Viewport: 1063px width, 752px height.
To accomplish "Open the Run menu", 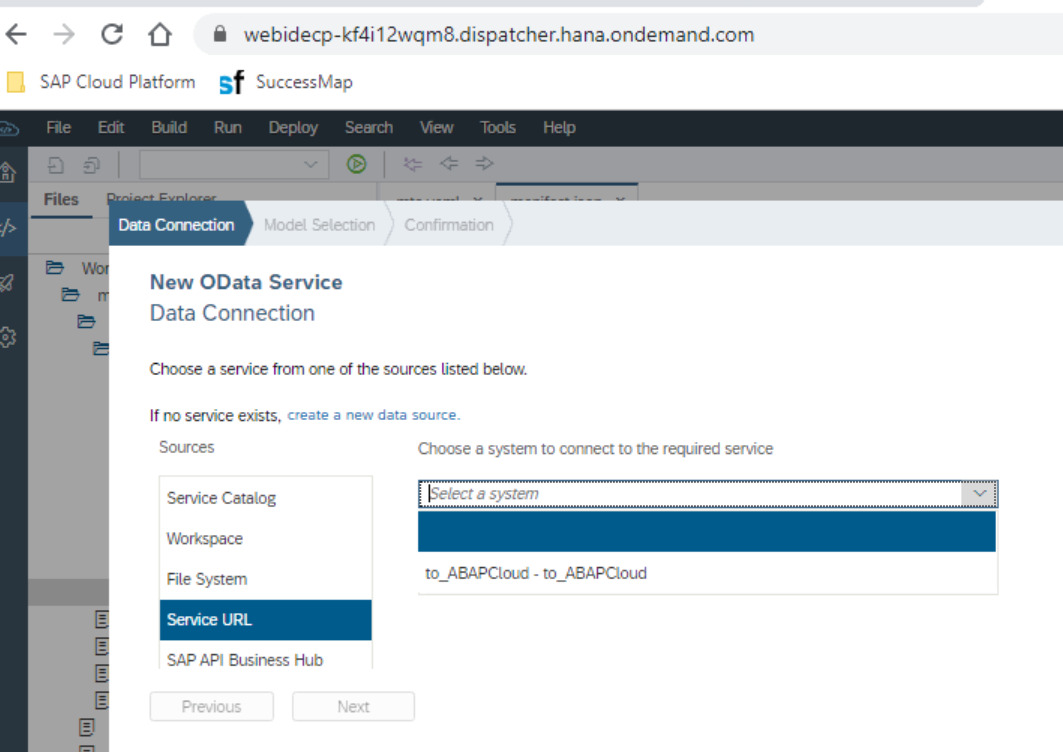I will pos(228,127).
